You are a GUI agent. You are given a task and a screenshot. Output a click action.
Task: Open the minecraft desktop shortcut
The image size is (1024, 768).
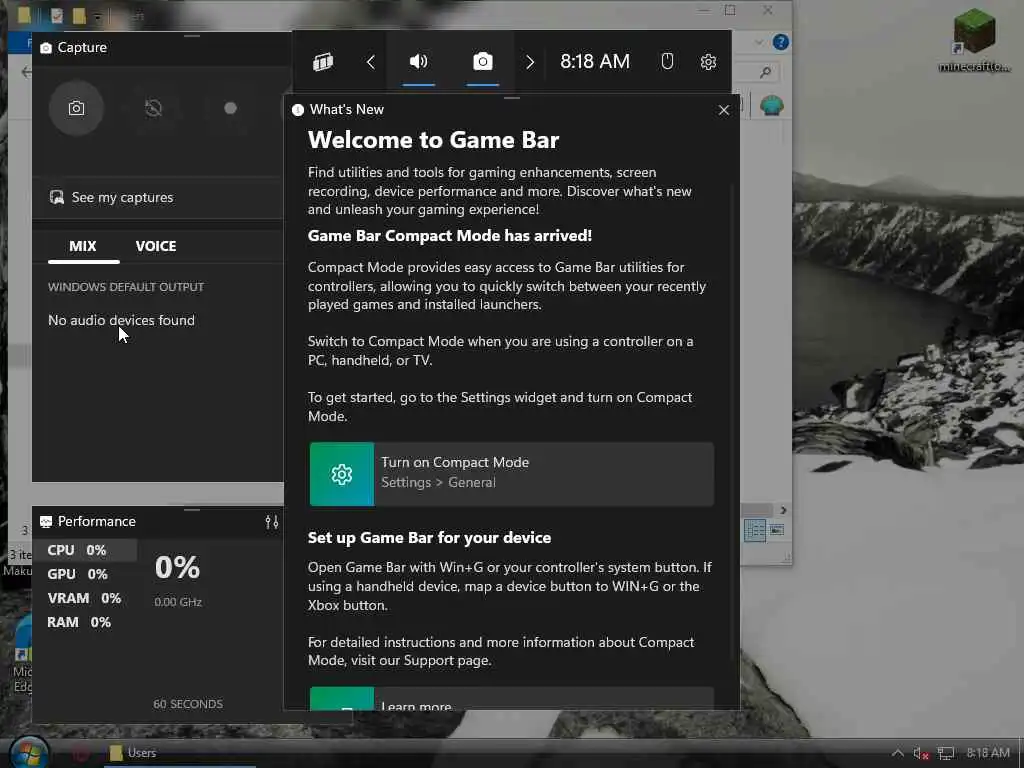coord(974,40)
